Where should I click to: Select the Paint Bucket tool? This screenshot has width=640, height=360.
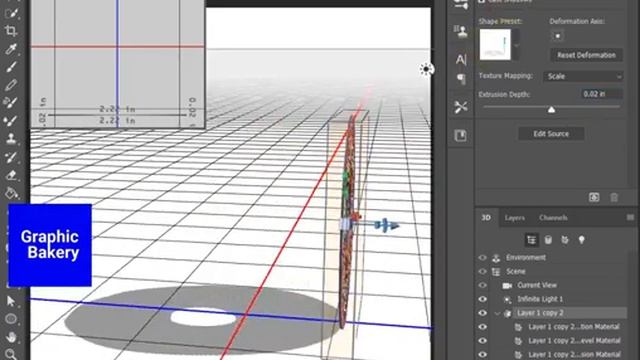tap(11, 193)
